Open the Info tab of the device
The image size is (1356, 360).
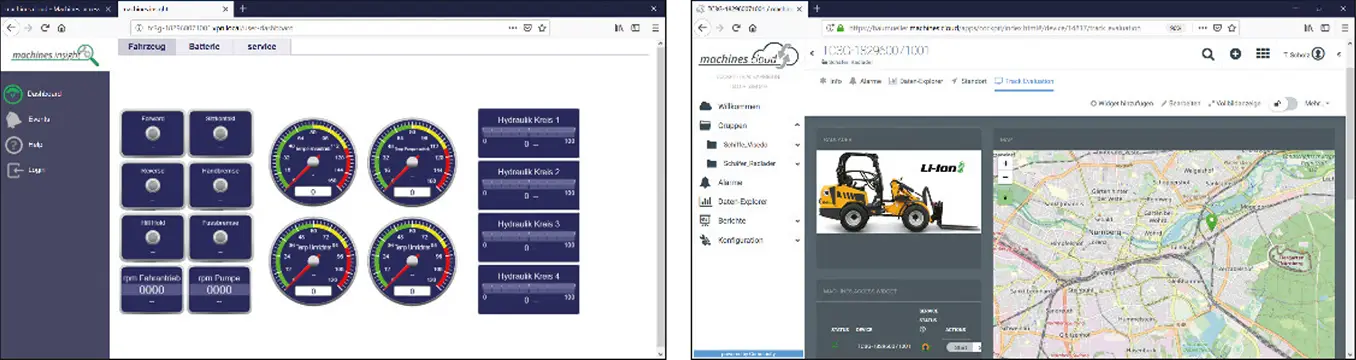click(x=831, y=81)
